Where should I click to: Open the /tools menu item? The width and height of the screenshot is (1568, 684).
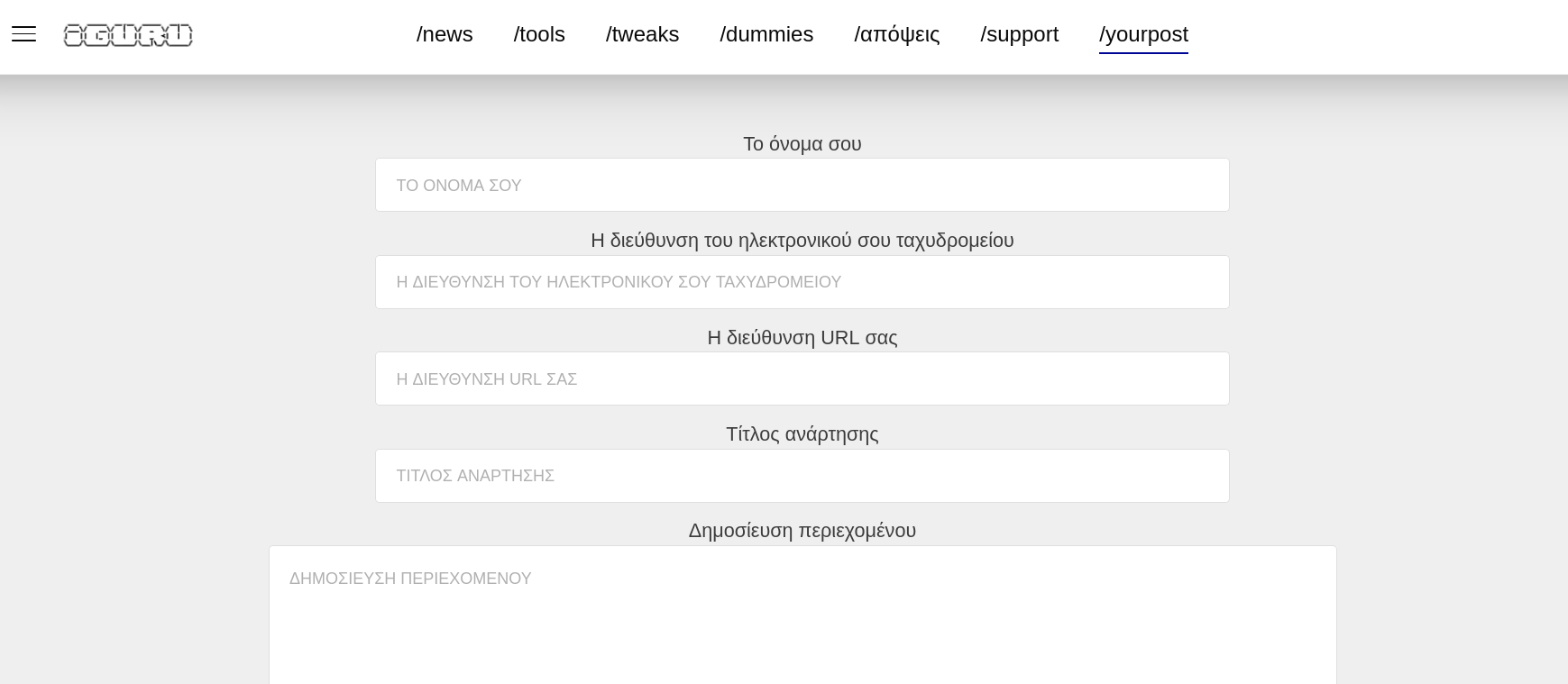point(539,34)
